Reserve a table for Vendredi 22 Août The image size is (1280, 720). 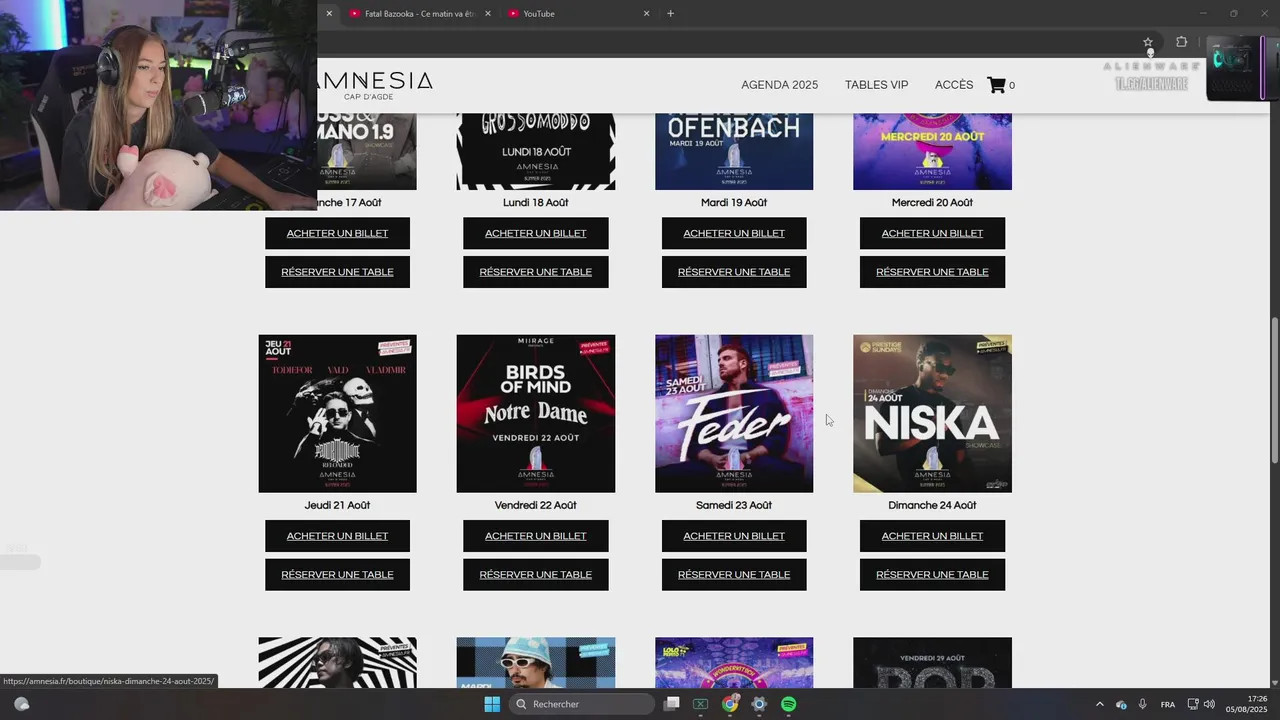(x=535, y=575)
